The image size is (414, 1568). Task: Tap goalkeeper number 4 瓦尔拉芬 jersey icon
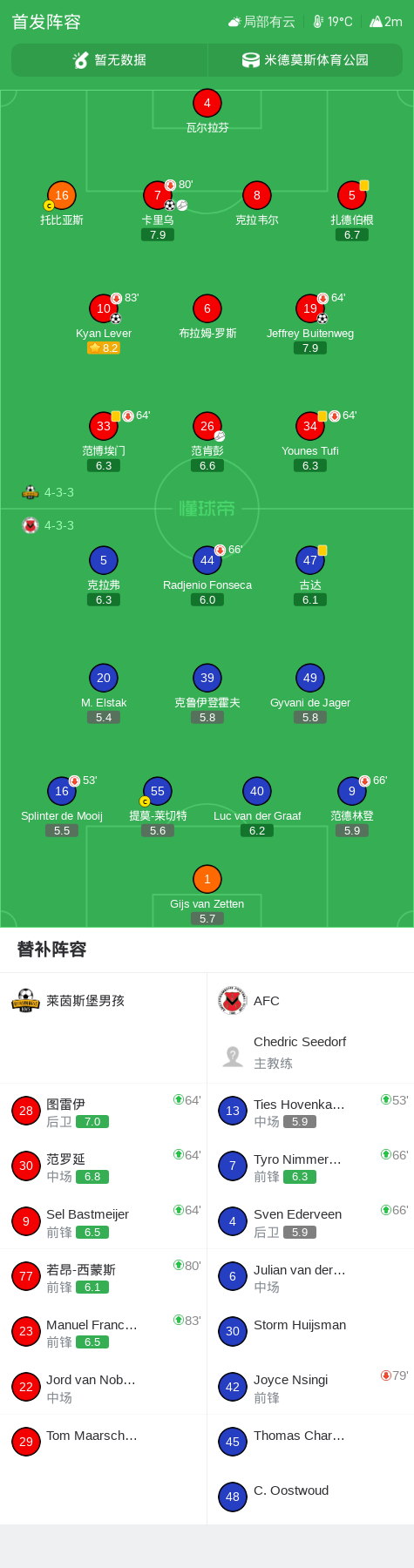tap(207, 103)
